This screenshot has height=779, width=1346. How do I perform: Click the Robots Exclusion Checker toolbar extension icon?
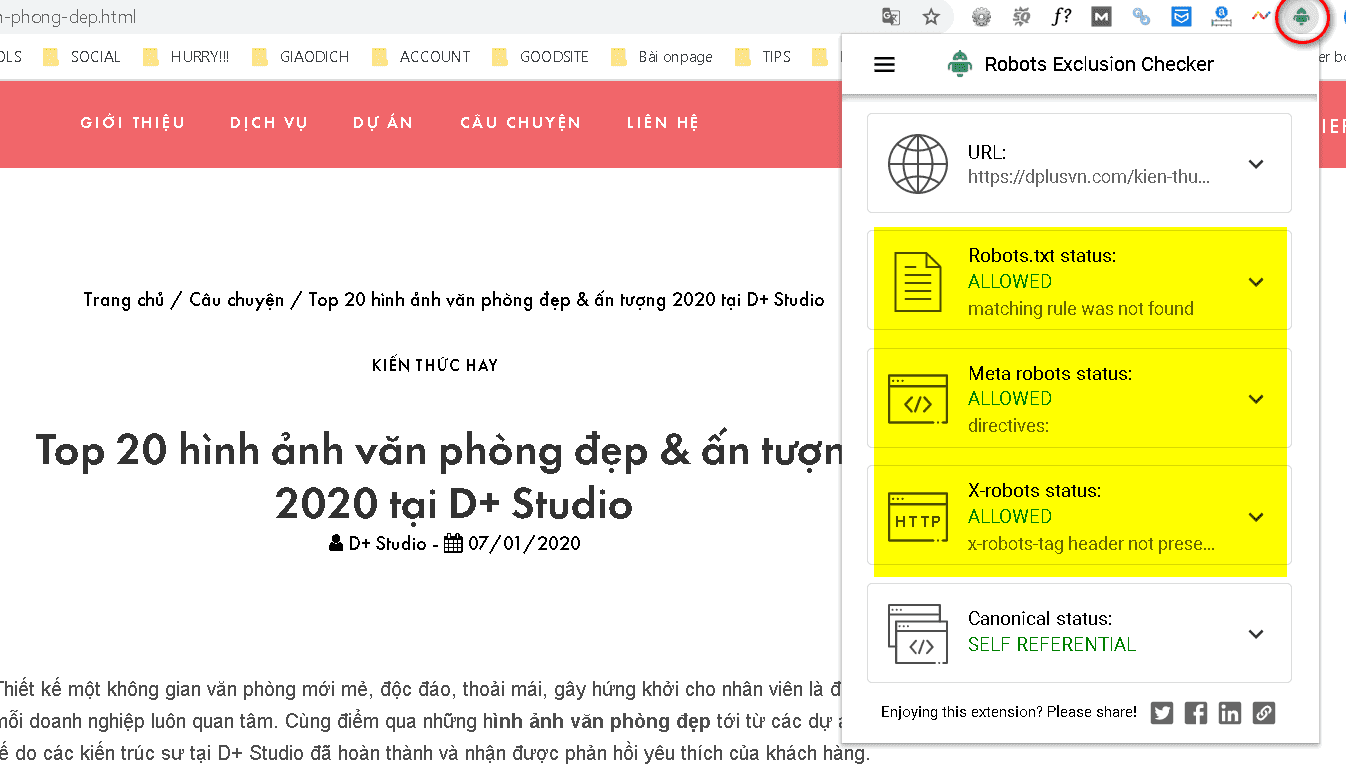[x=1301, y=16]
